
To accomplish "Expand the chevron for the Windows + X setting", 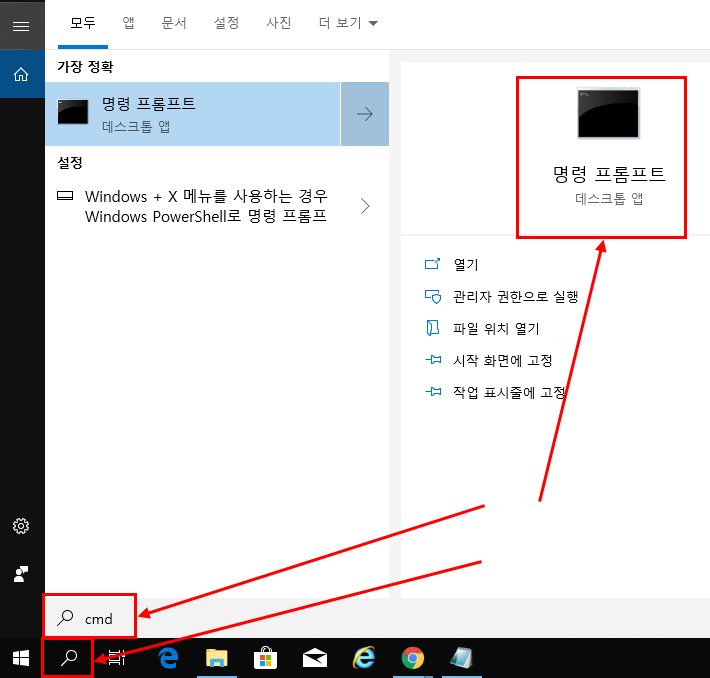I will tap(365, 206).
